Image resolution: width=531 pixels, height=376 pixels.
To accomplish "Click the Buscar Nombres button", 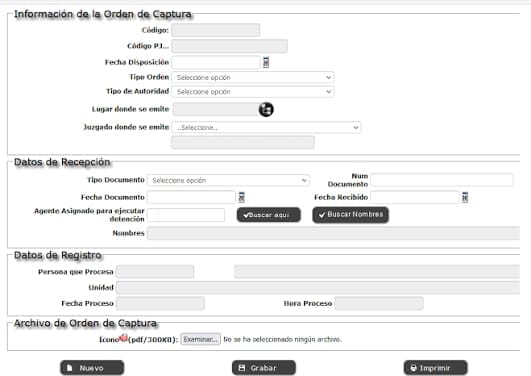I will (x=351, y=215).
